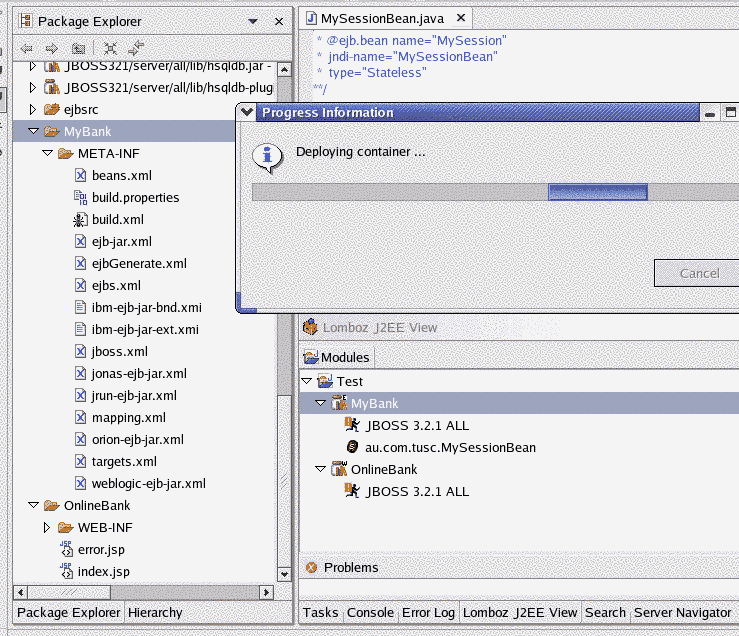
Task: Select the jboss.xml file in tree
Action: point(119,352)
